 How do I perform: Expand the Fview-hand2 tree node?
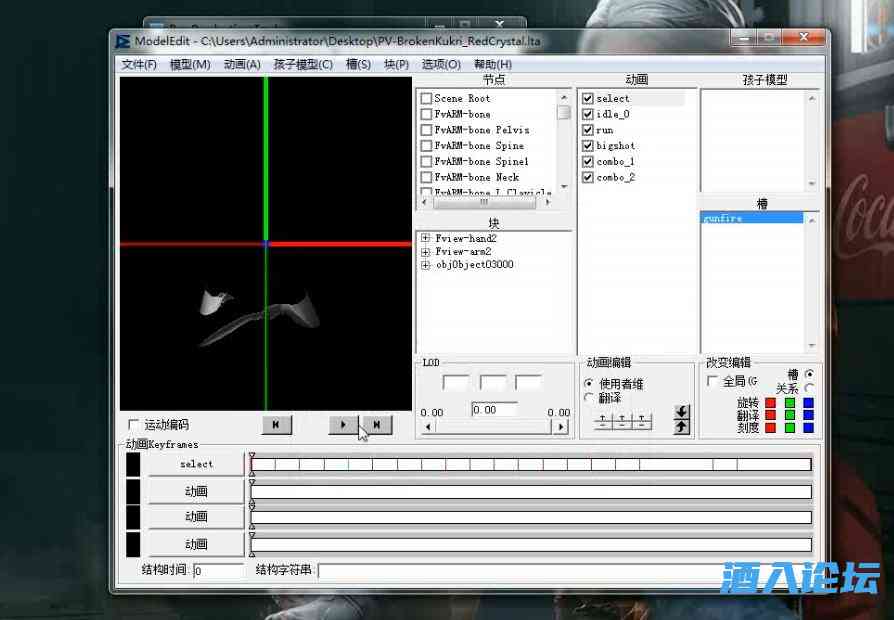426,239
